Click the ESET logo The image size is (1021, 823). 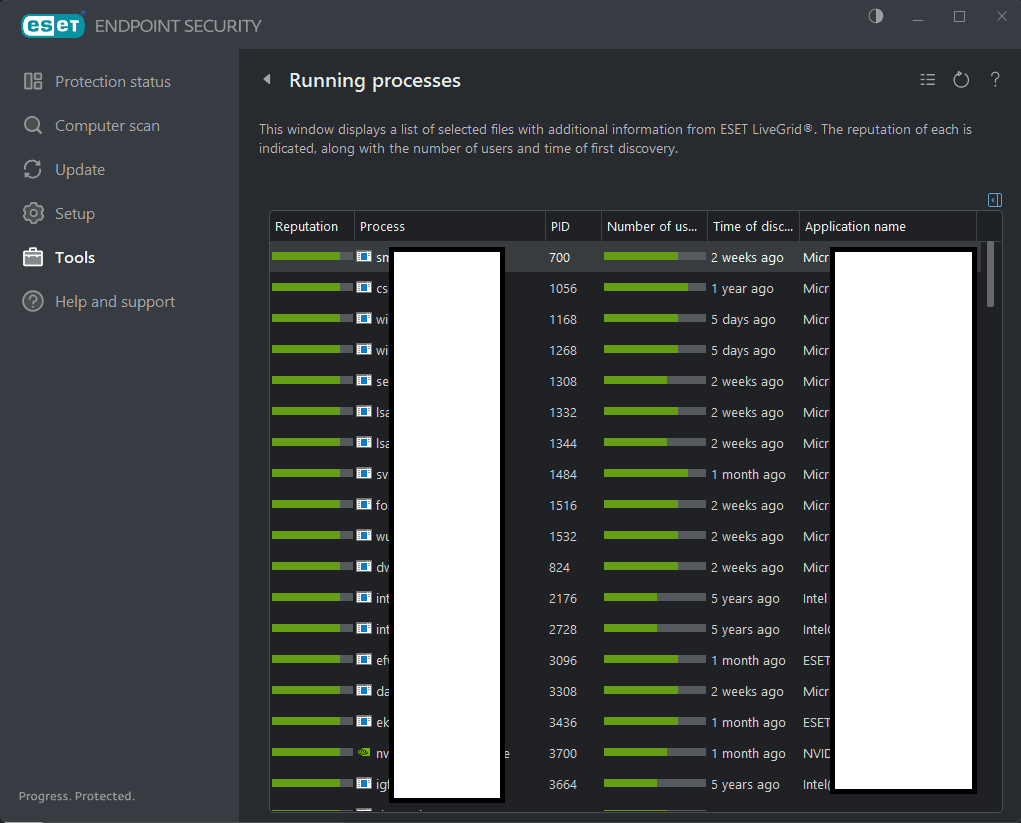pos(53,25)
